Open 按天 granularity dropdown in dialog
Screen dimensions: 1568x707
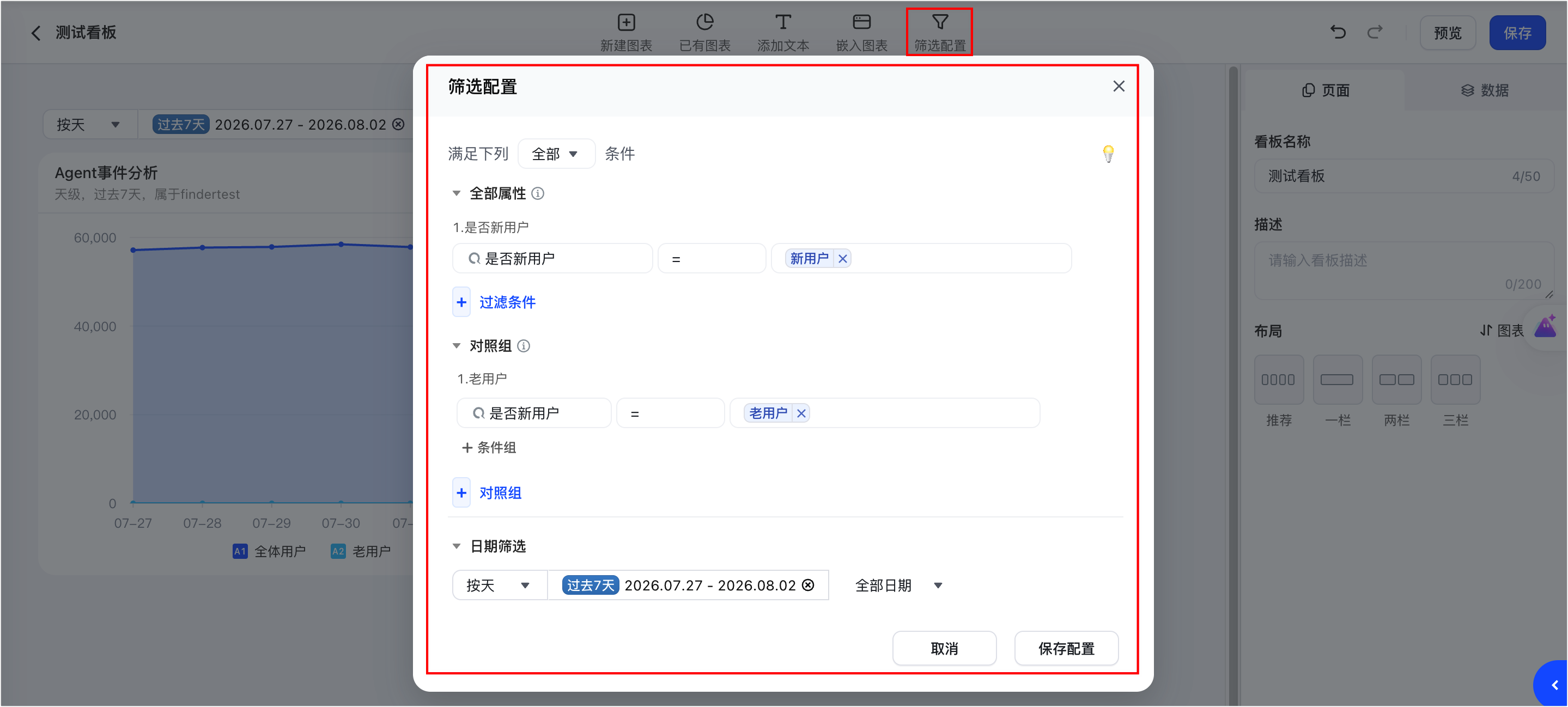499,586
